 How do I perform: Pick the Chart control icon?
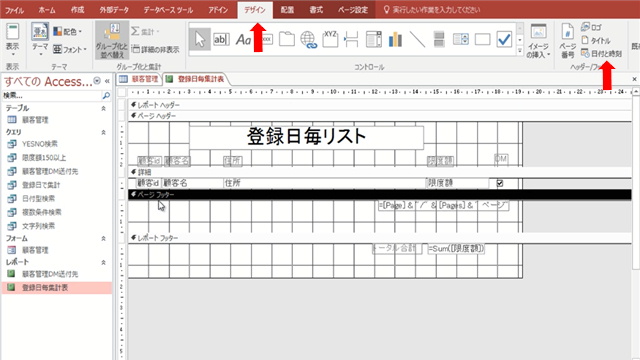pyautogui.click(x=395, y=40)
